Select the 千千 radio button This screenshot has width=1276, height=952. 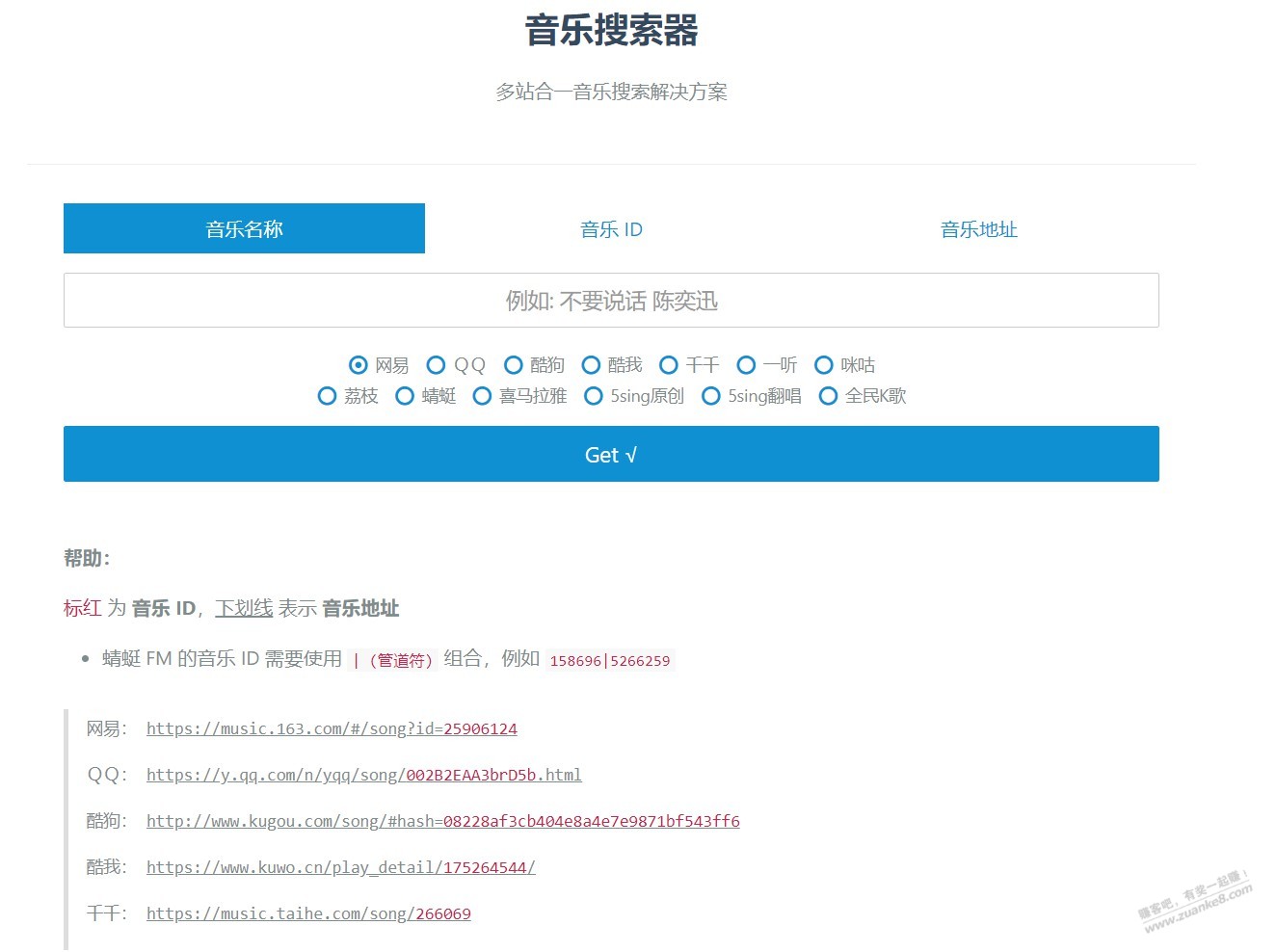click(669, 365)
